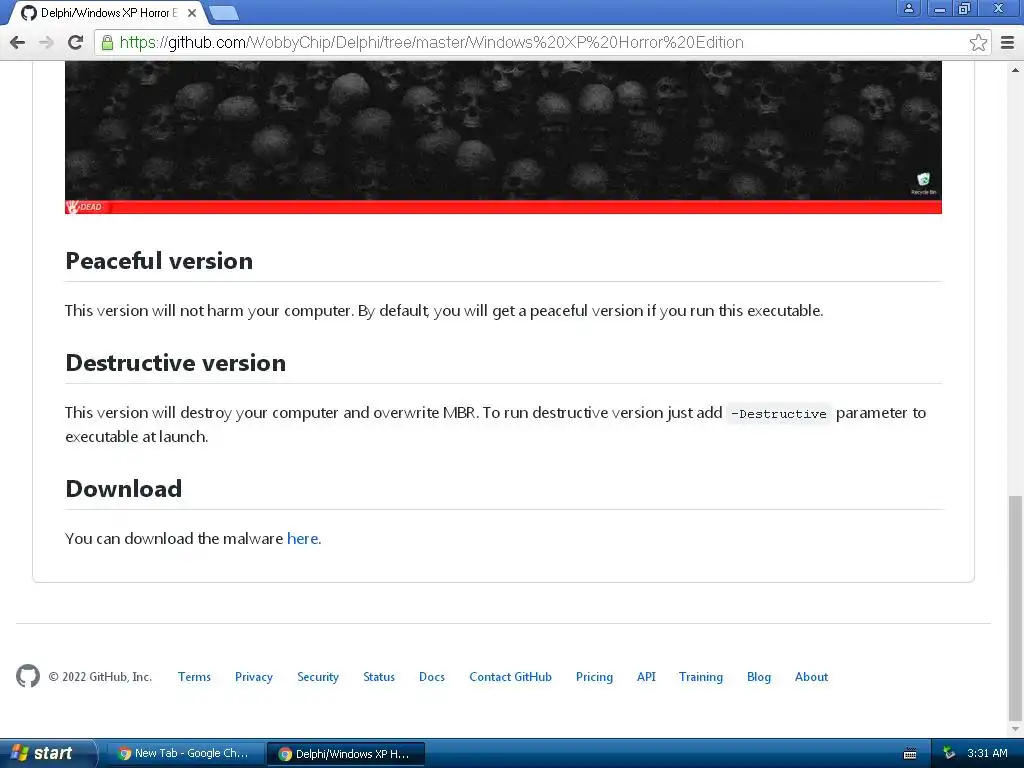Click the scrollbar up arrow
Screen dimensions: 1024x768
[x=1015, y=69]
